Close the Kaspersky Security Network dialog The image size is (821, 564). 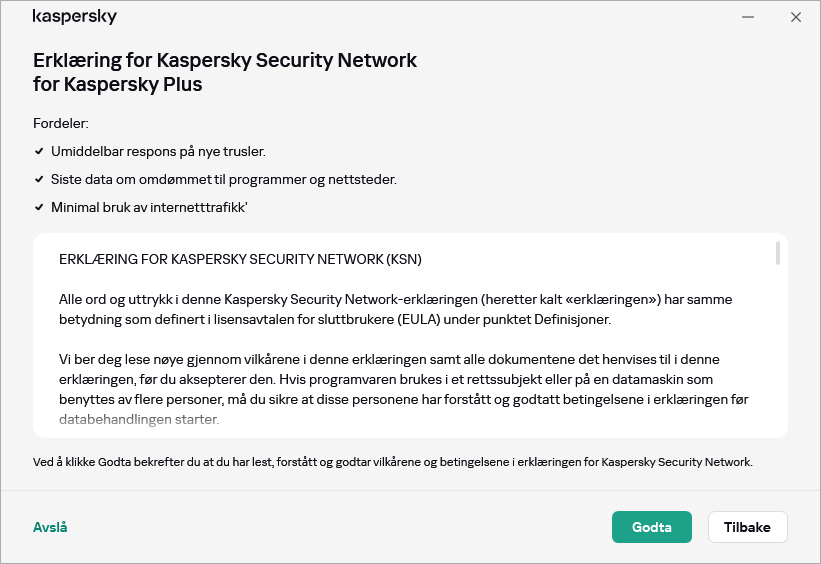coord(796,17)
